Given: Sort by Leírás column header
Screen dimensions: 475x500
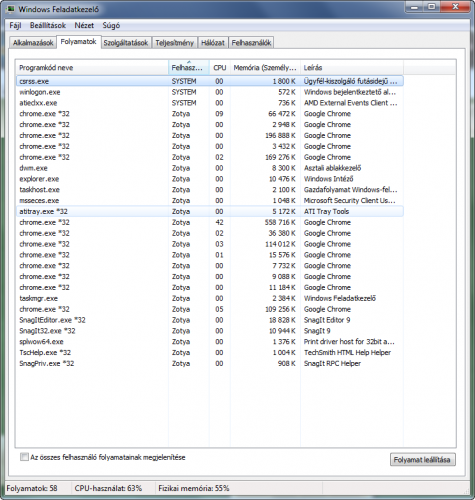Looking at the screenshot, I should (x=352, y=68).
